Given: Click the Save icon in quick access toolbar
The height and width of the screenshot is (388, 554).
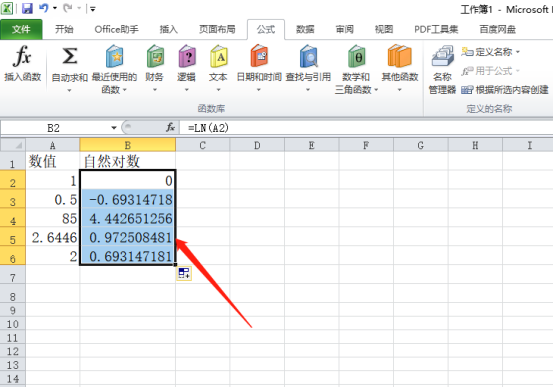Looking at the screenshot, I should (x=27, y=8).
